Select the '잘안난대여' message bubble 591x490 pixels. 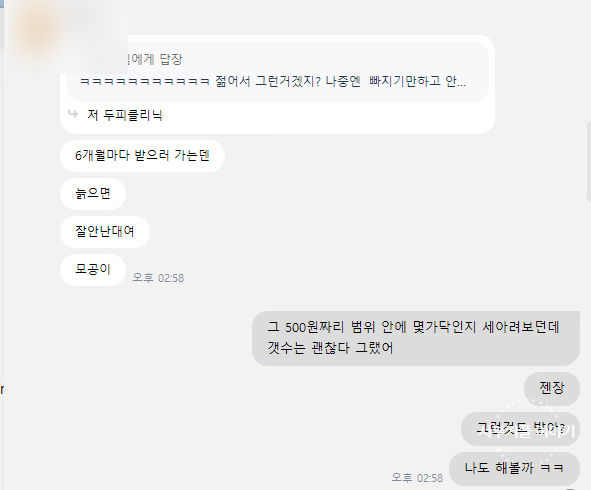[105, 231]
